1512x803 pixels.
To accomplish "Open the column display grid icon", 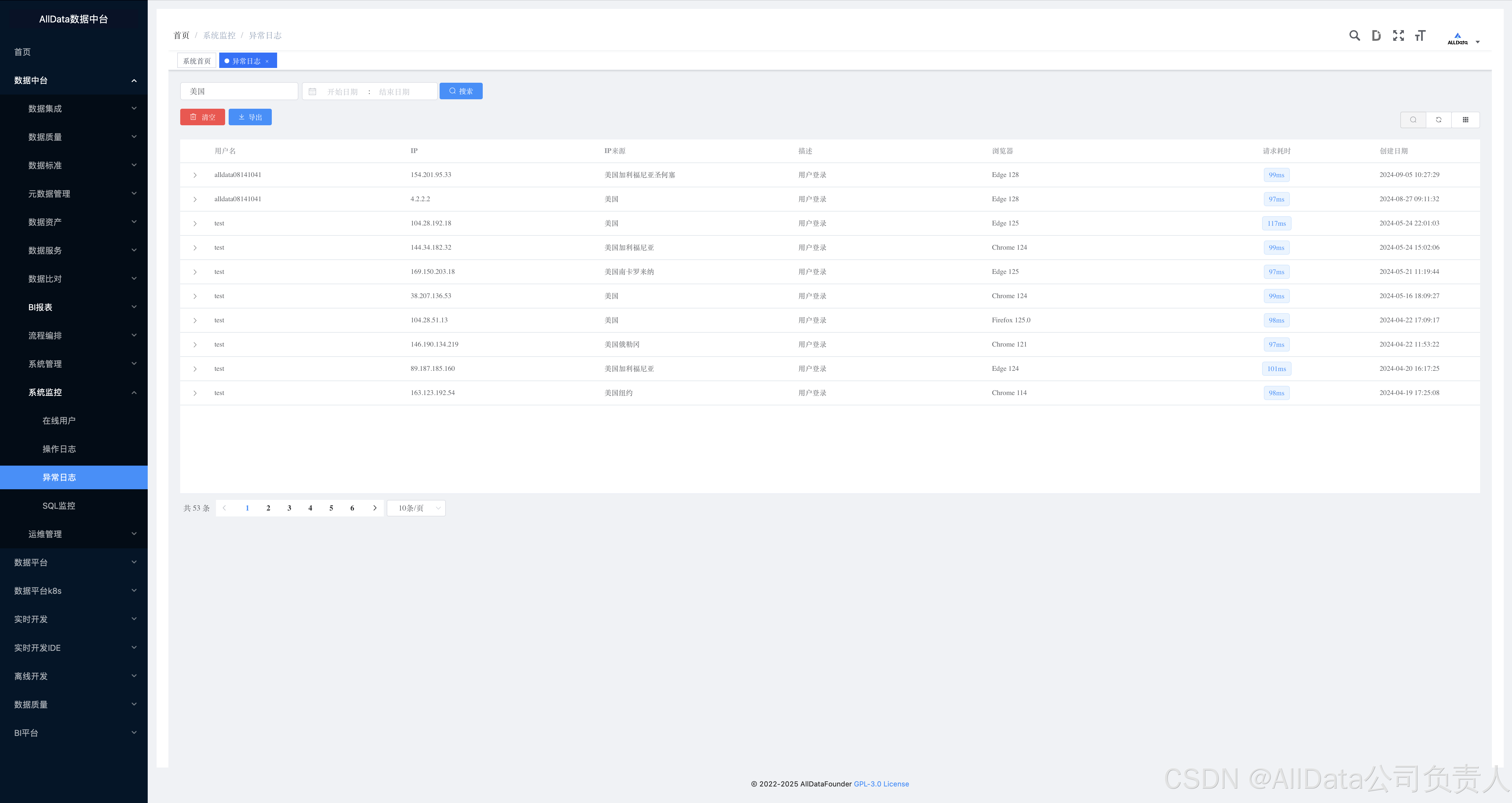I will (x=1465, y=120).
